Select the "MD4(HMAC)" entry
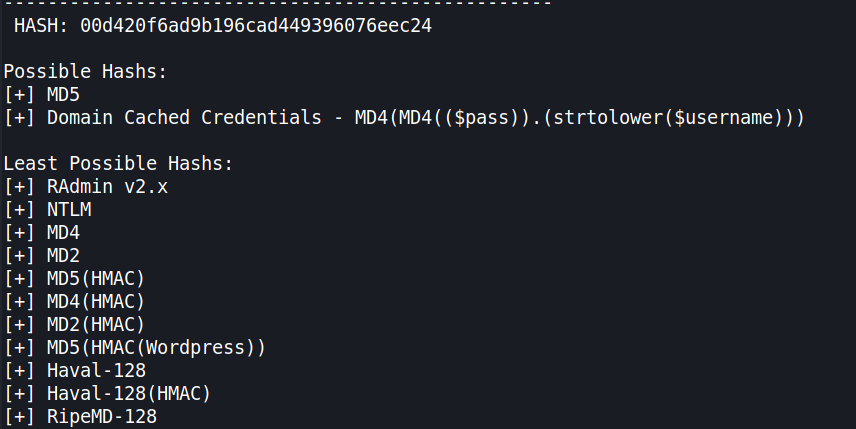 click(95, 301)
